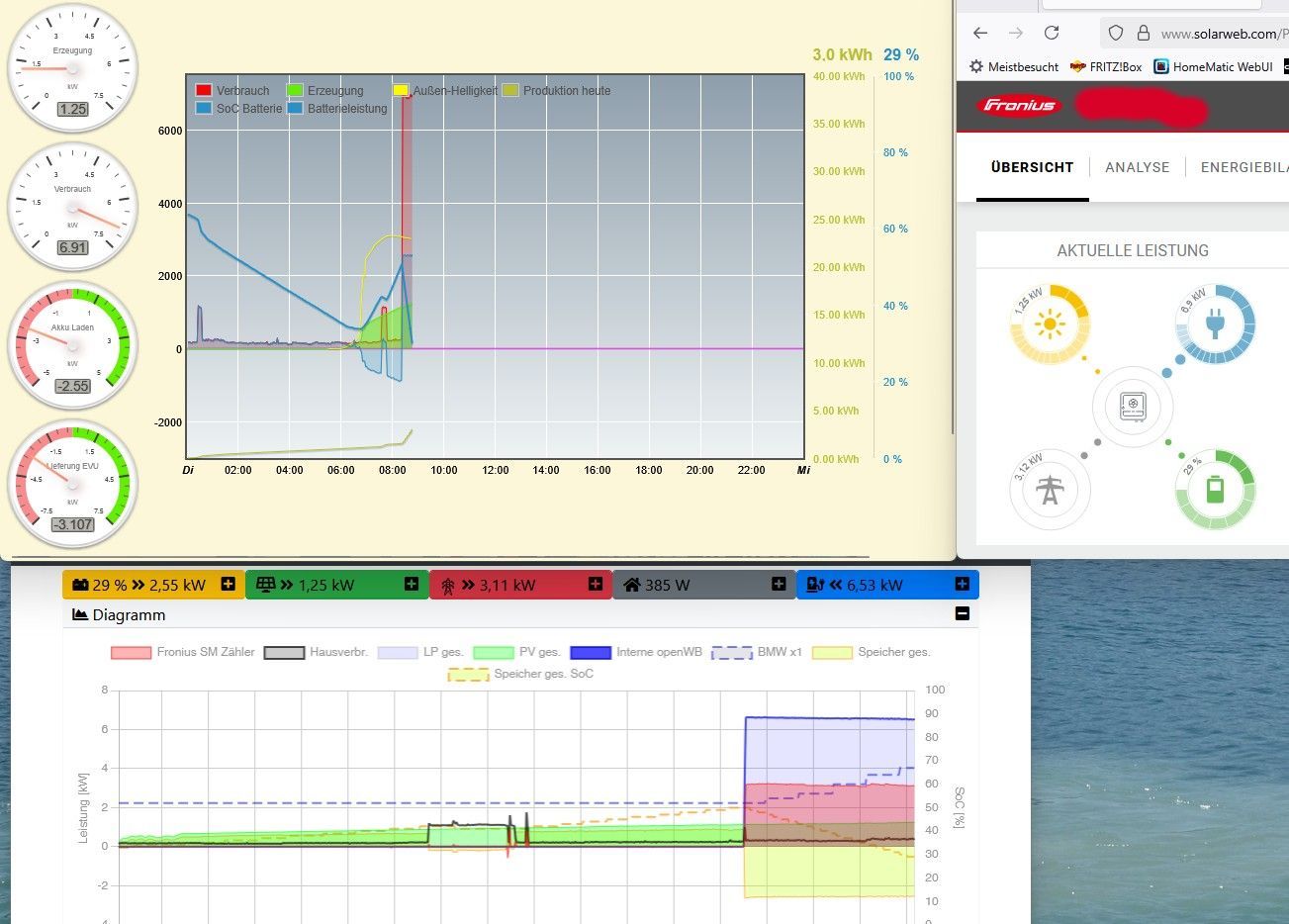This screenshot has width=1289, height=924.
Task: Click the Solarweb battery storage icon
Action: (1216, 490)
